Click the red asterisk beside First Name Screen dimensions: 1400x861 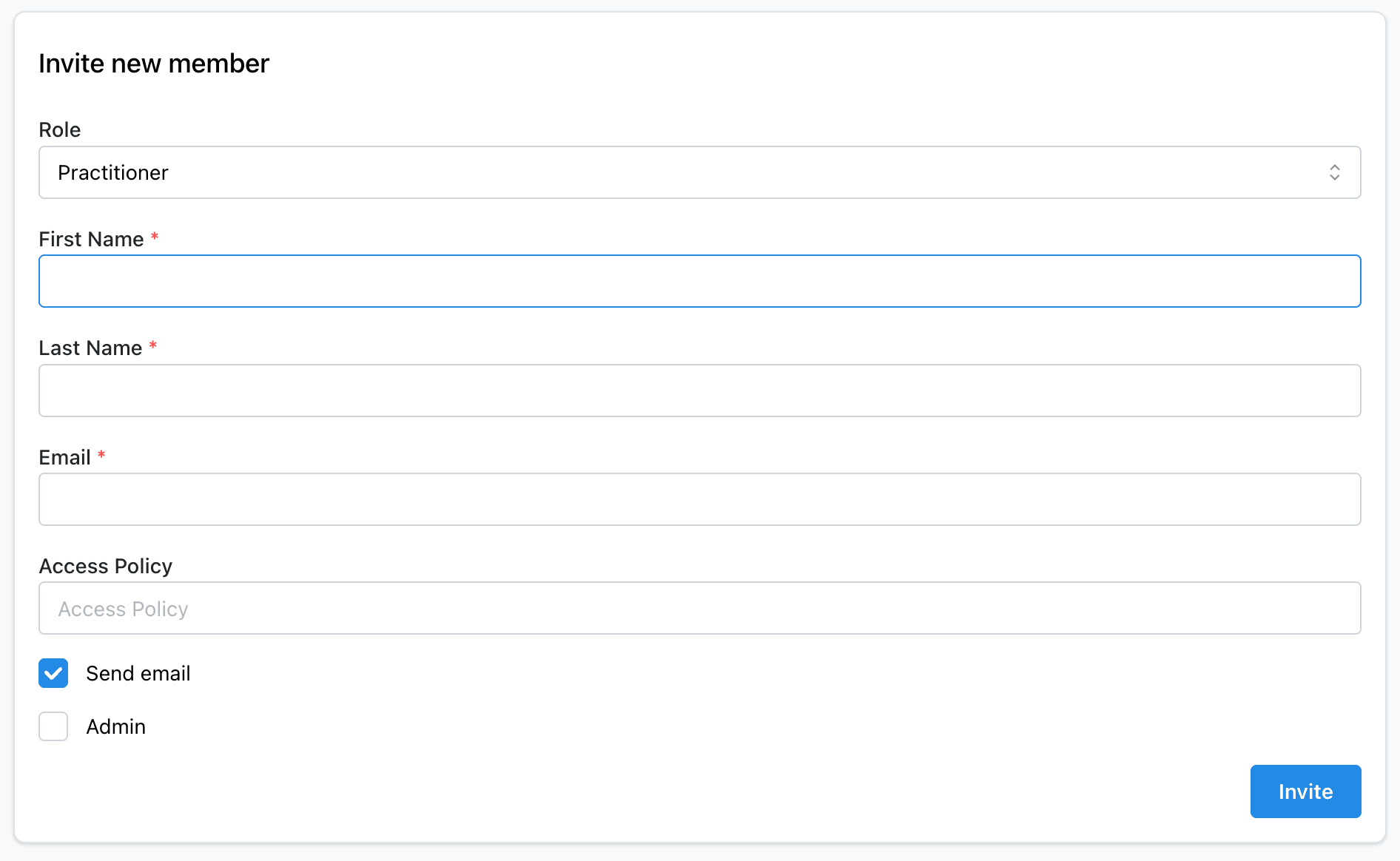[155, 237]
